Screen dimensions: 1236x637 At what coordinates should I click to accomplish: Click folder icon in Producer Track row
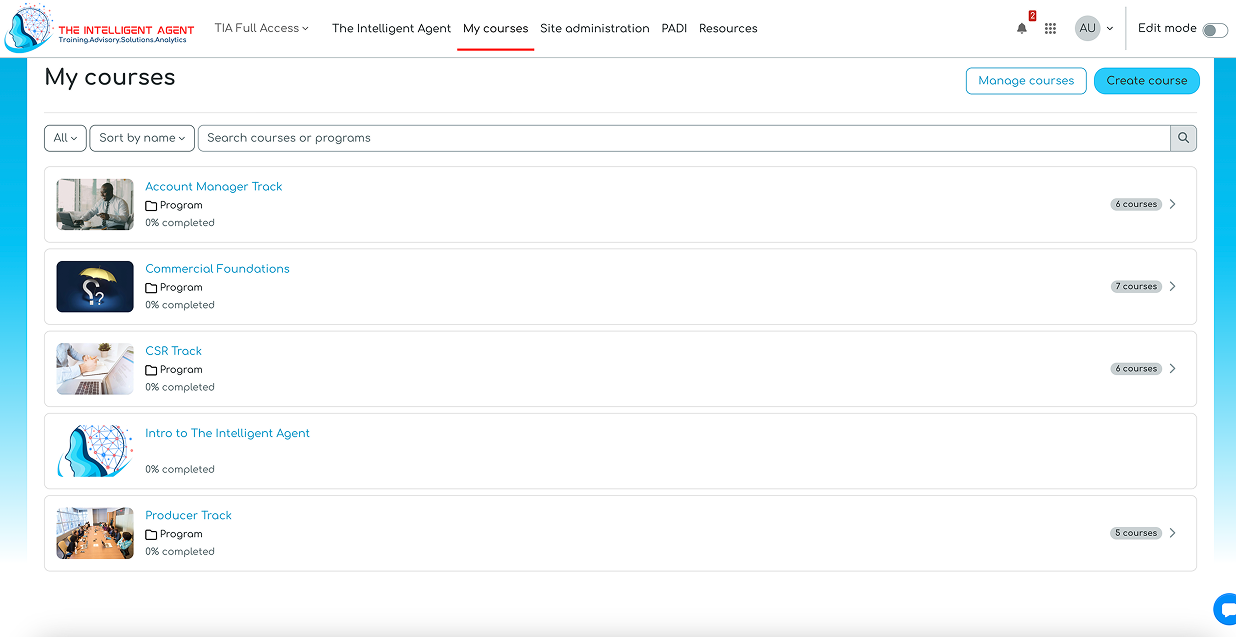pos(151,535)
